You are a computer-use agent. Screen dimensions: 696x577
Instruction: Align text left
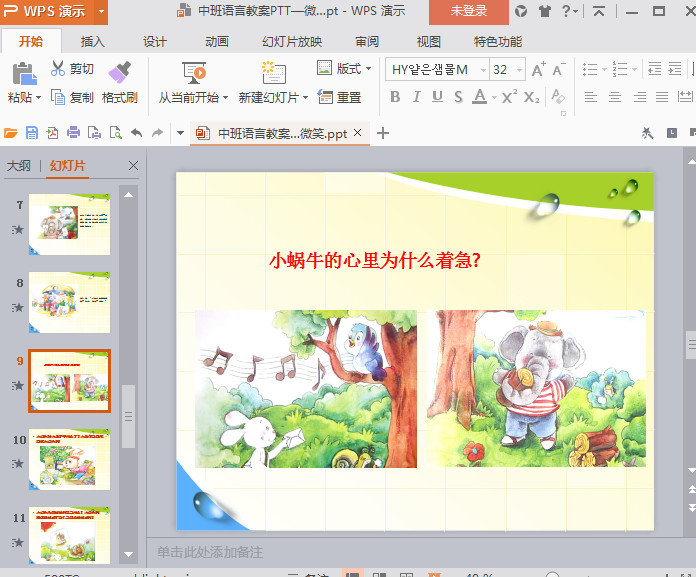pos(591,96)
